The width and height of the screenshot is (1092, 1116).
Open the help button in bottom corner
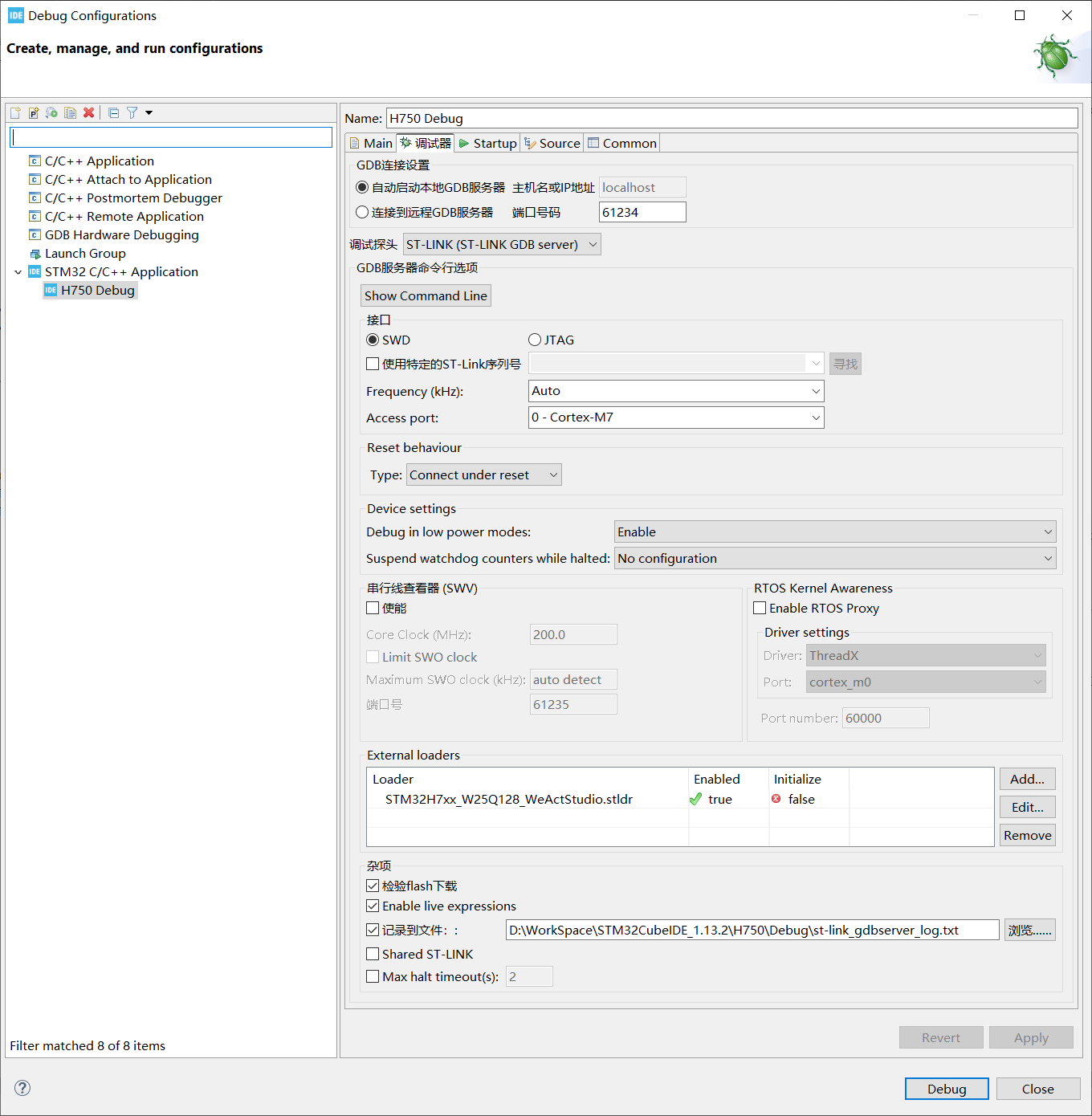point(22,1088)
